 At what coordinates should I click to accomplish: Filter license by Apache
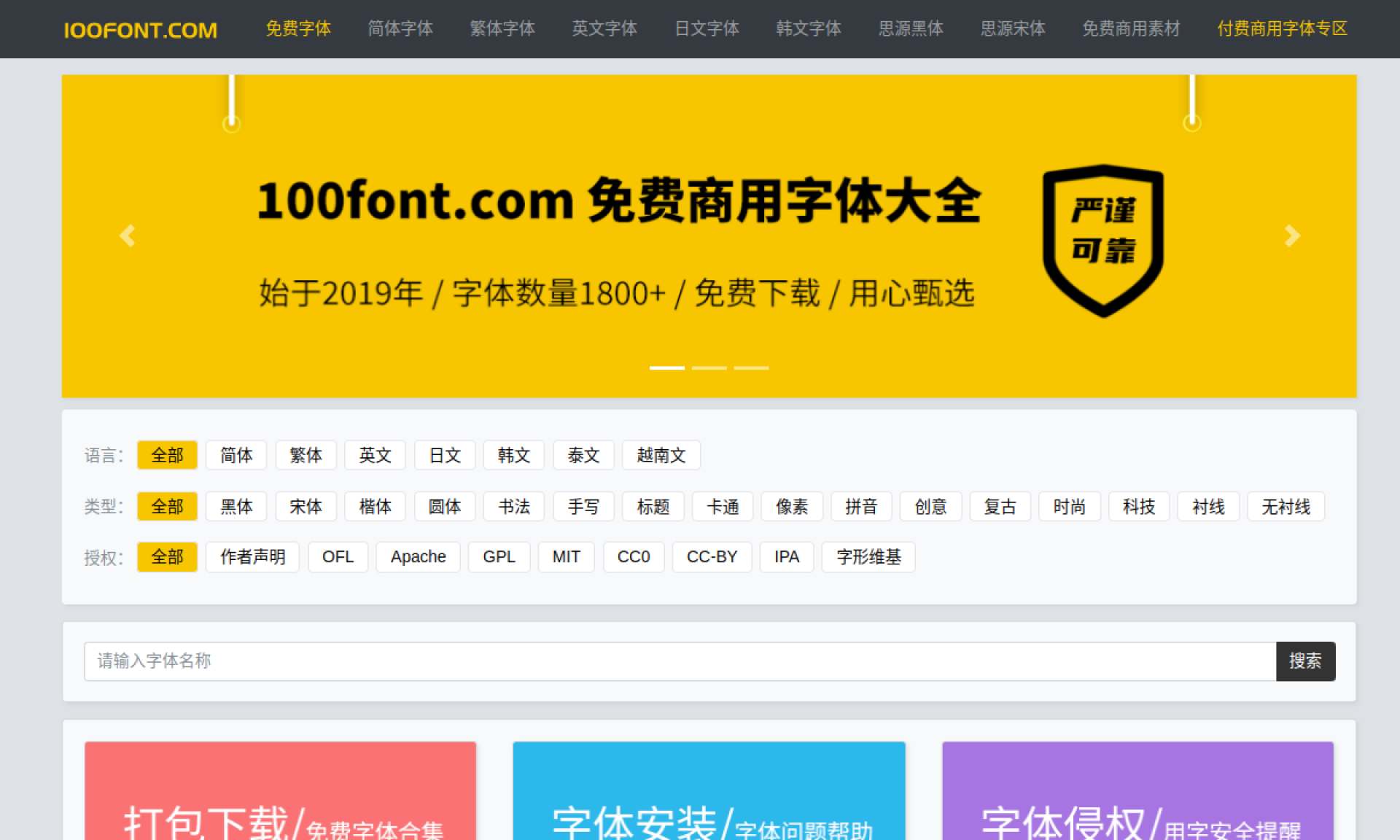pyautogui.click(x=418, y=557)
